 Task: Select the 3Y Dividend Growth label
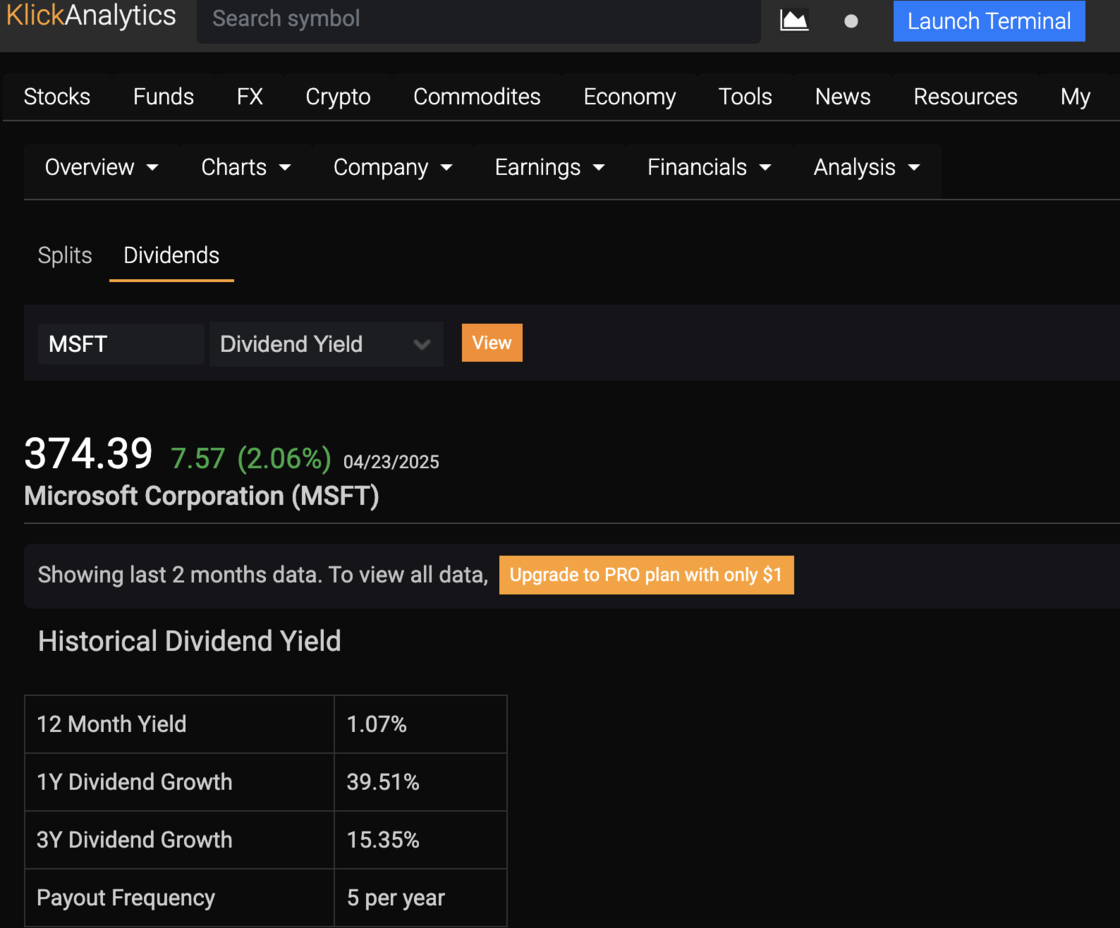click(x=134, y=839)
